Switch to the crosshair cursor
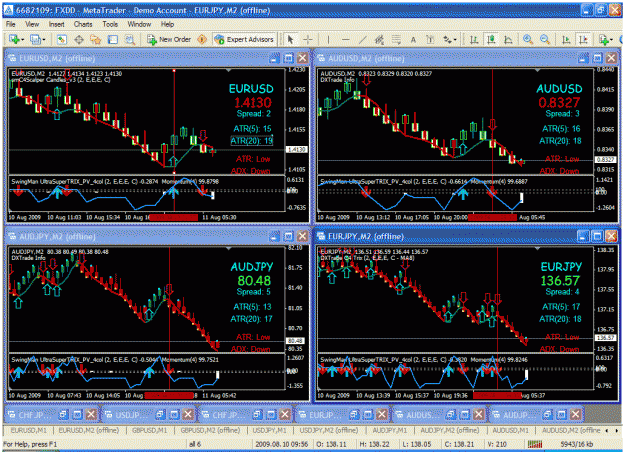625x452 pixels. pos(308,39)
